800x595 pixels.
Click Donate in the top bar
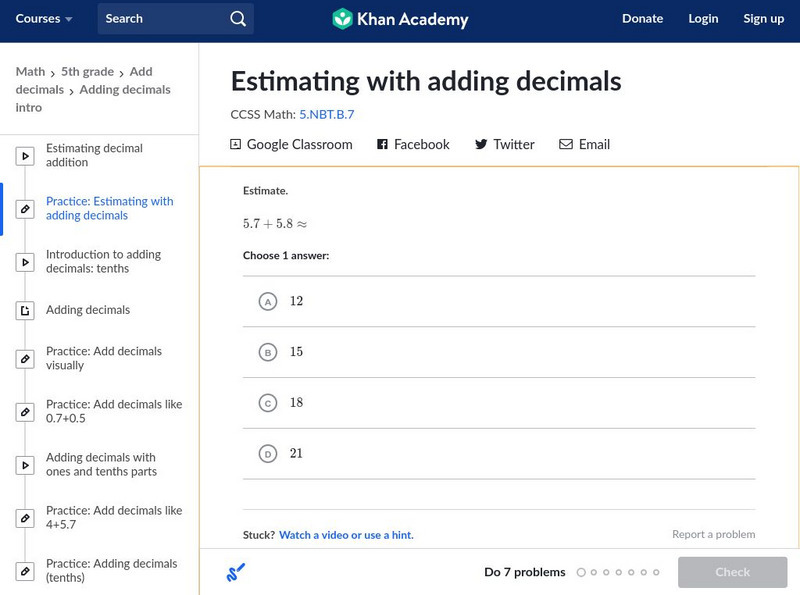642,19
